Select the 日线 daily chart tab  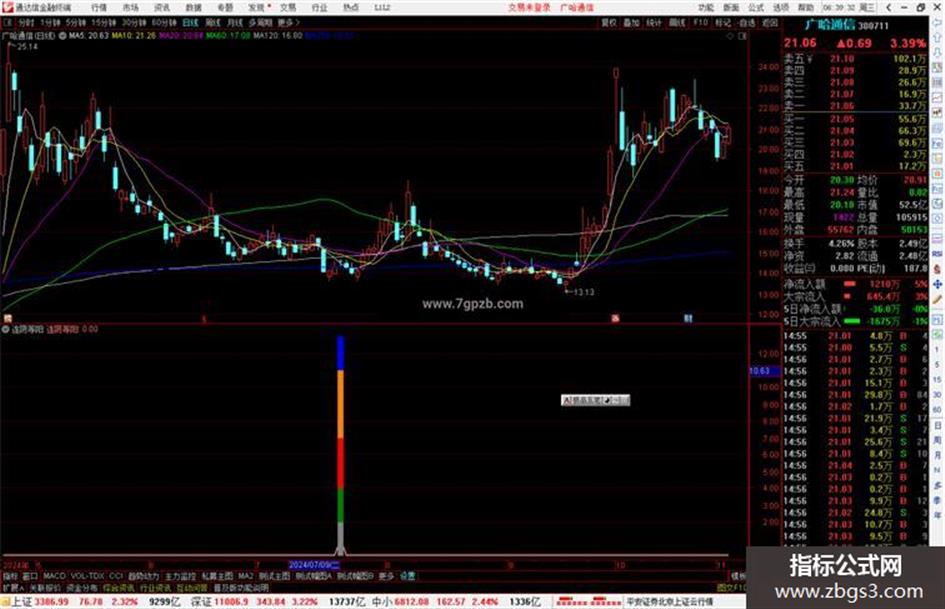[190, 22]
